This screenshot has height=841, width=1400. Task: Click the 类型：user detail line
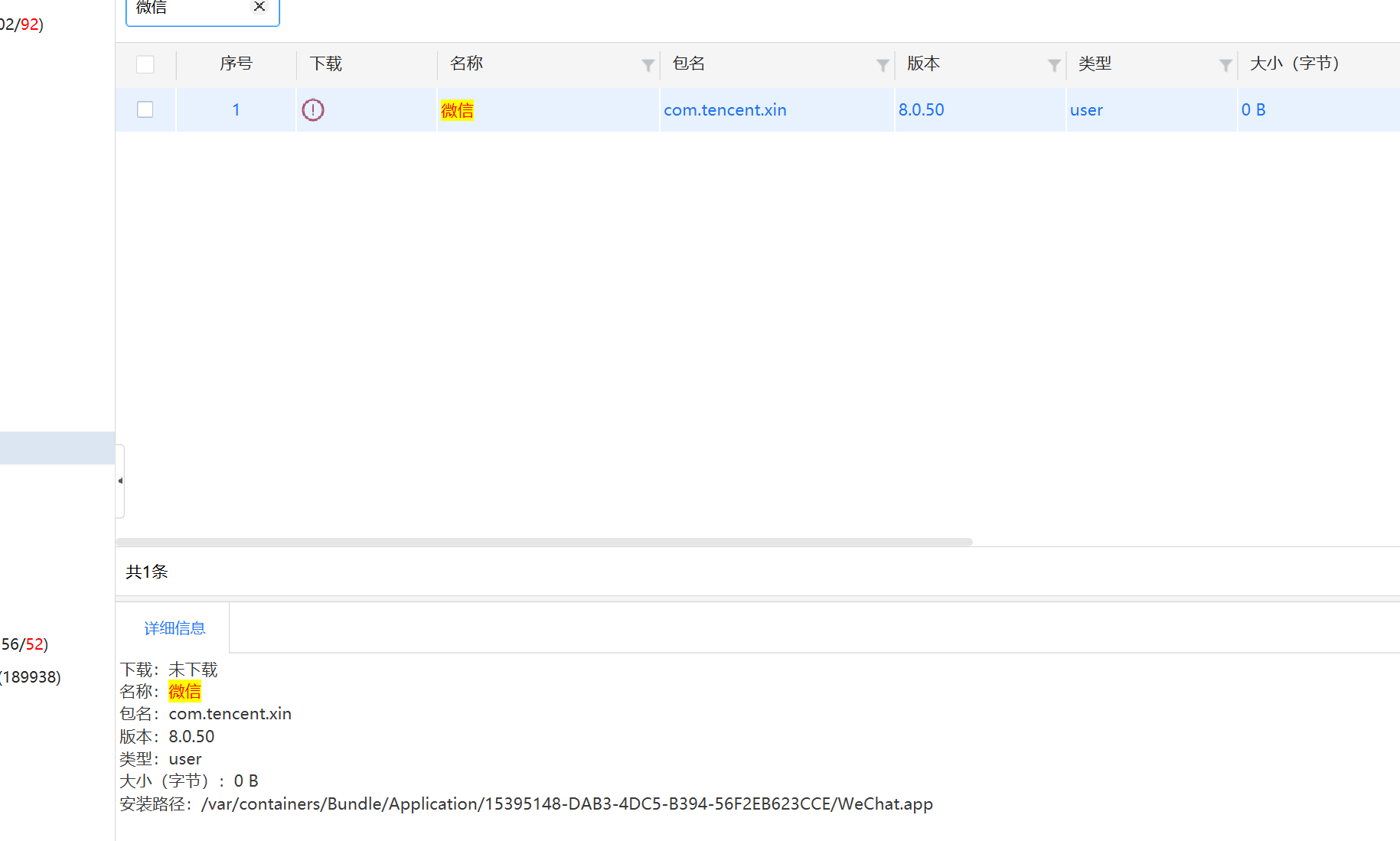(x=161, y=759)
